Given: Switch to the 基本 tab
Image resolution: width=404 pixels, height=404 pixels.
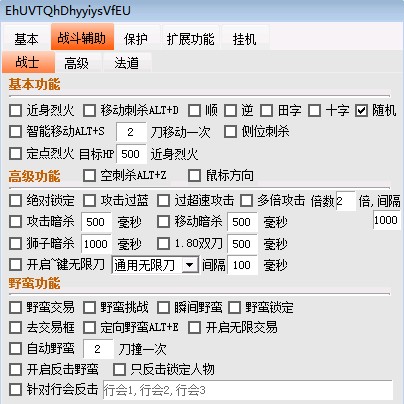Looking at the screenshot, I should 26,39.
